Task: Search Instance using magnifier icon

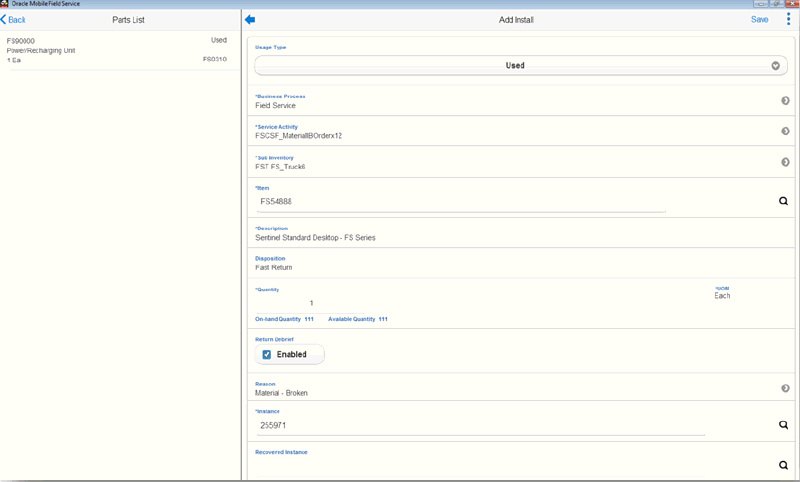Action: [783, 425]
